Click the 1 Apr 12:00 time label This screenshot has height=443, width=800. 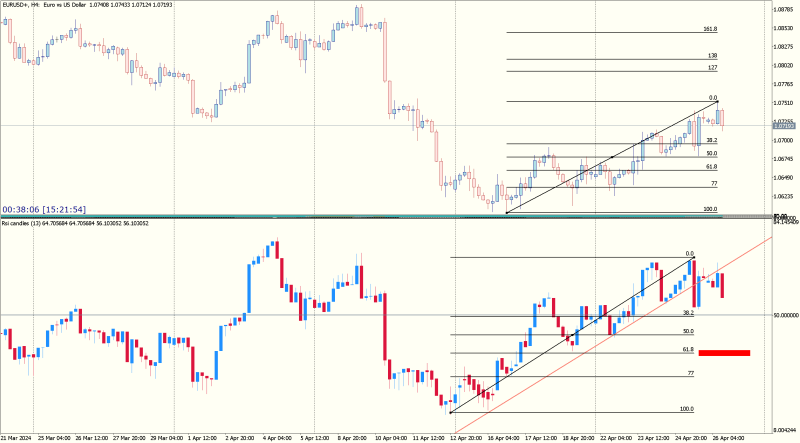click(x=203, y=438)
